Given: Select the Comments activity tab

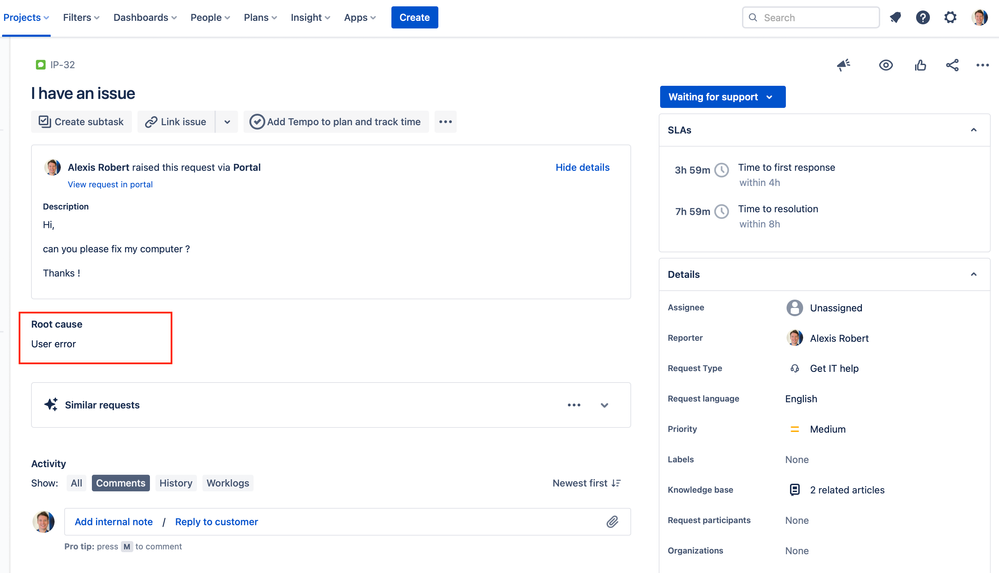Looking at the screenshot, I should (120, 483).
